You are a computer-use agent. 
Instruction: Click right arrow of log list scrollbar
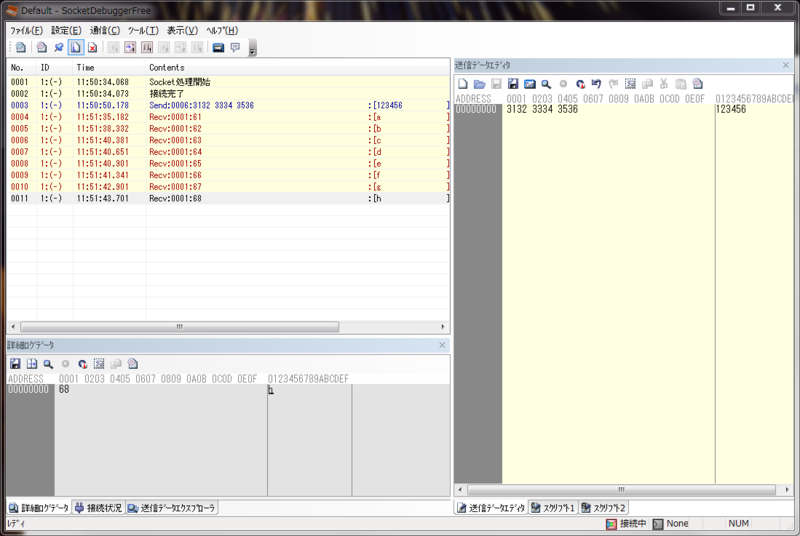click(442, 326)
